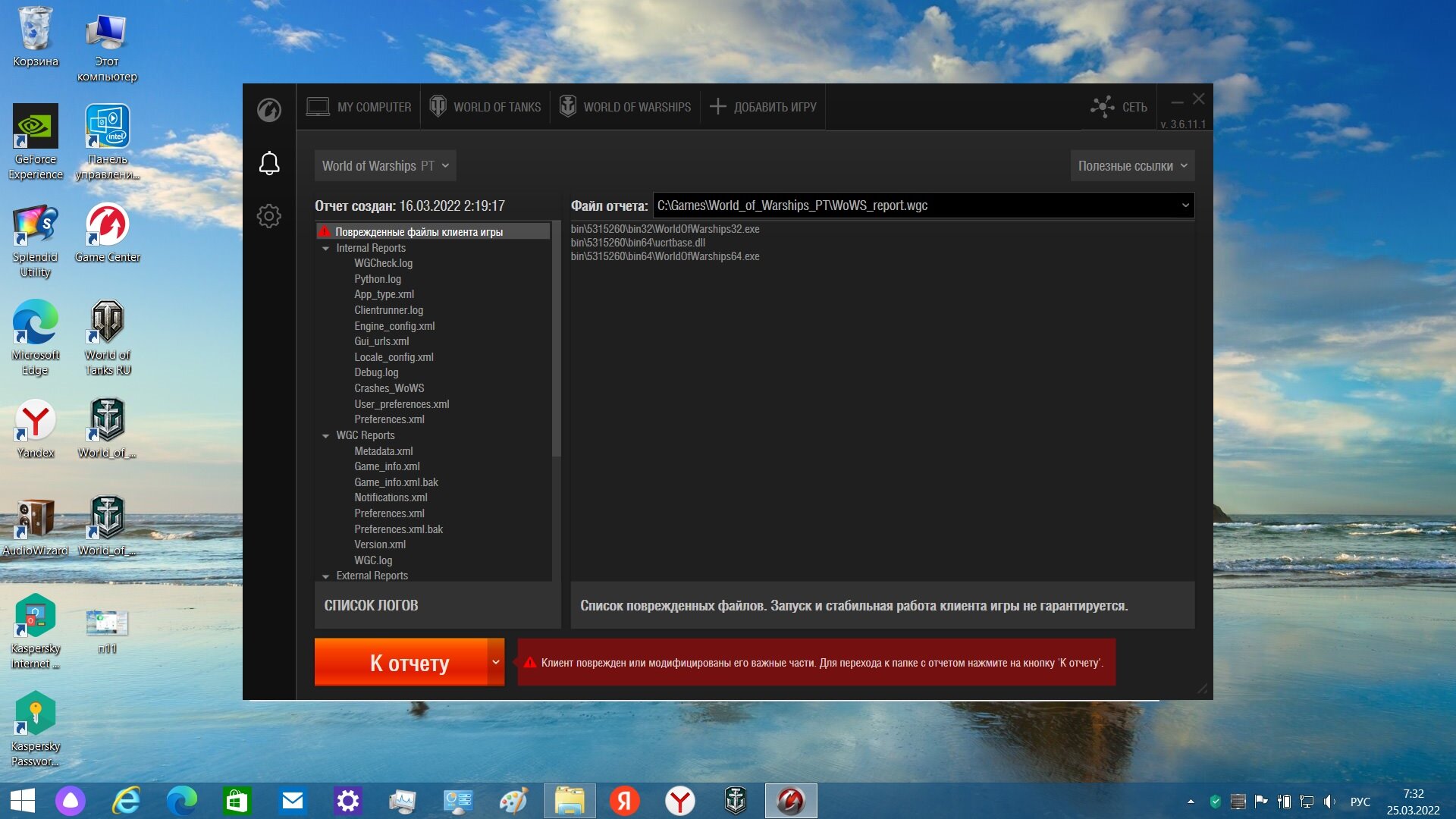
Task: Open the settings gear in sidebar
Action: [269, 216]
